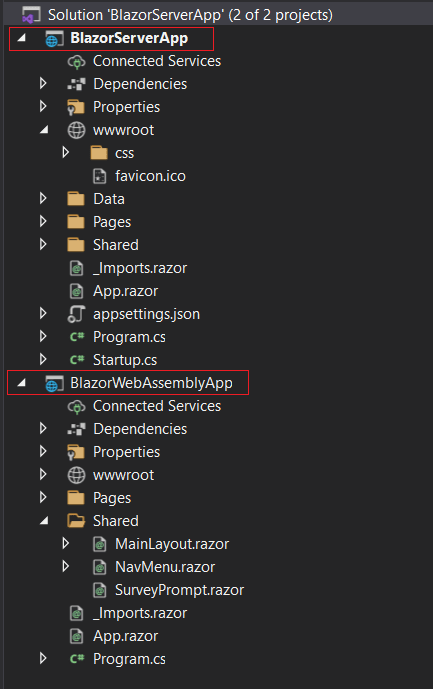433x689 pixels.
Task: Click the favicon.ico file icon
Action: (x=100, y=176)
